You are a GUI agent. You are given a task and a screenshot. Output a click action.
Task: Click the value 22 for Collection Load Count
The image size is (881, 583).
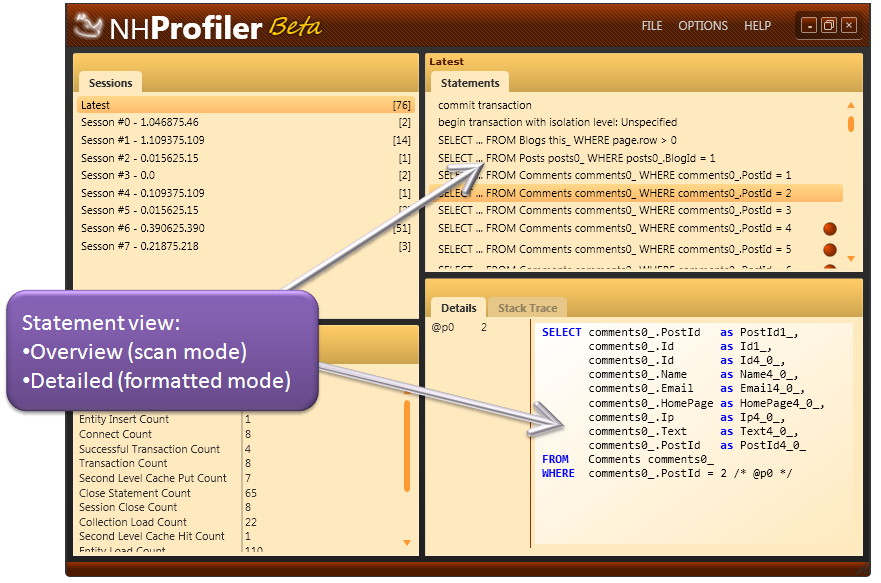[x=251, y=522]
